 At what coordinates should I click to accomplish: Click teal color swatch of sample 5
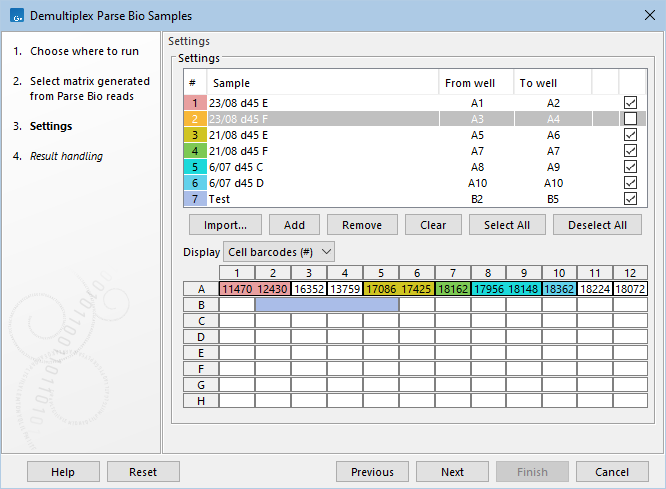[x=195, y=167]
